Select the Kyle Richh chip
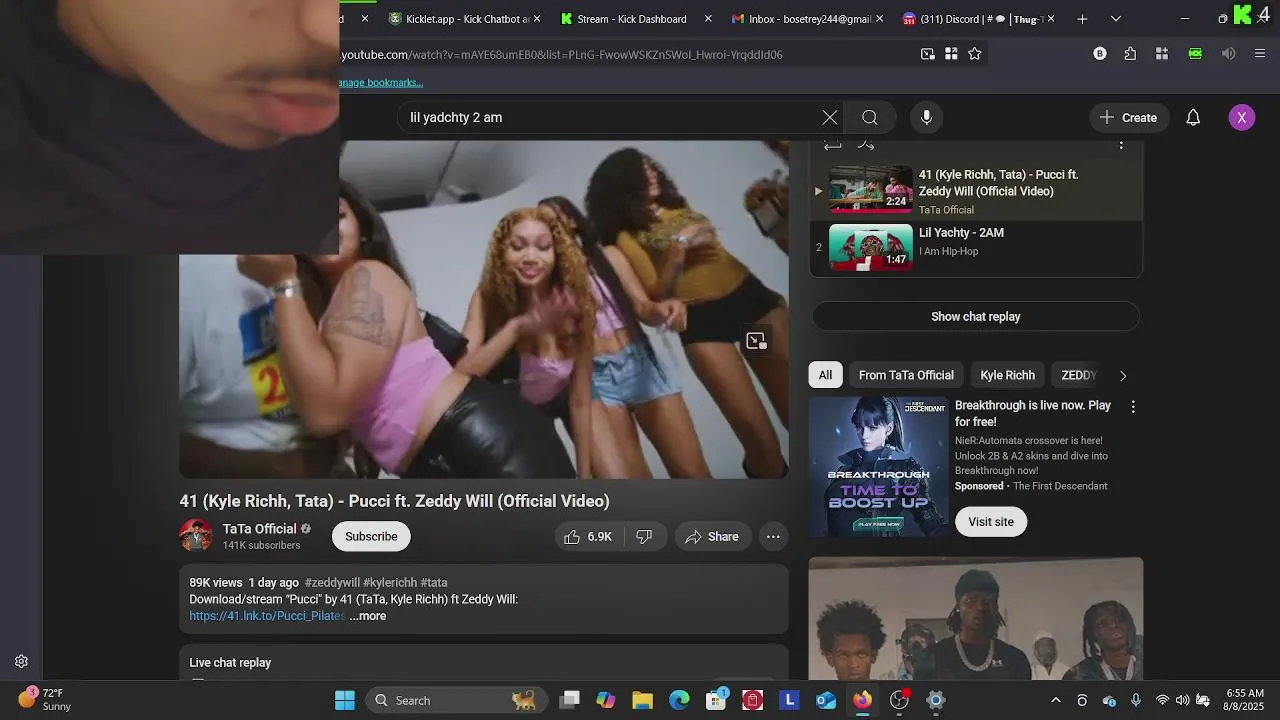Viewport: 1280px width, 720px height. [1007, 376]
